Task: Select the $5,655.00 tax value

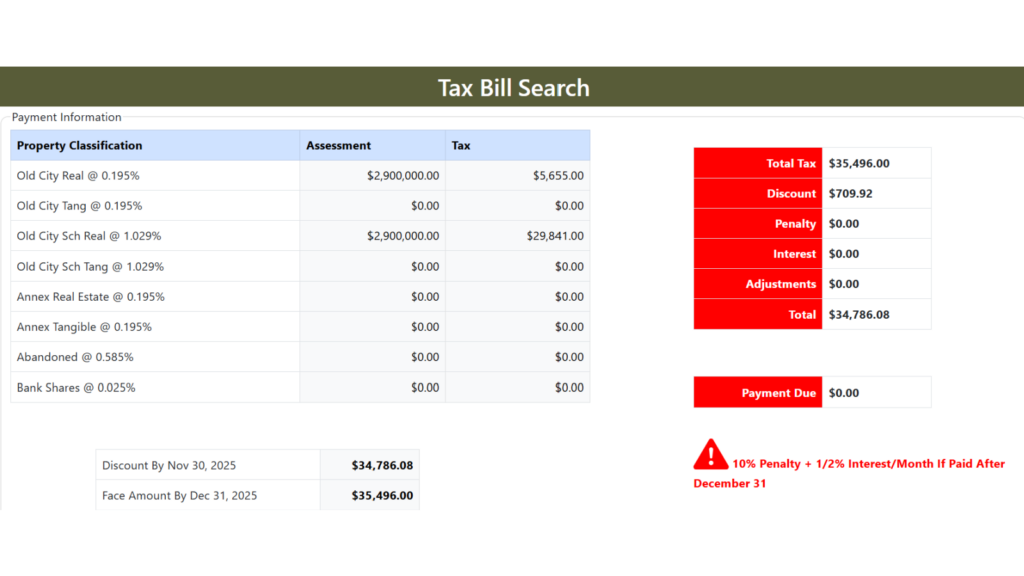Action: pos(558,176)
